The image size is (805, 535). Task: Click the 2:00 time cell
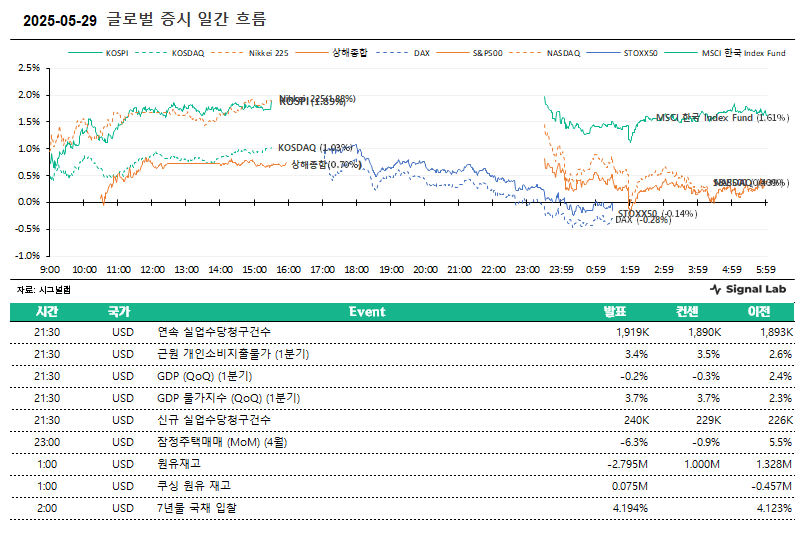[47, 508]
